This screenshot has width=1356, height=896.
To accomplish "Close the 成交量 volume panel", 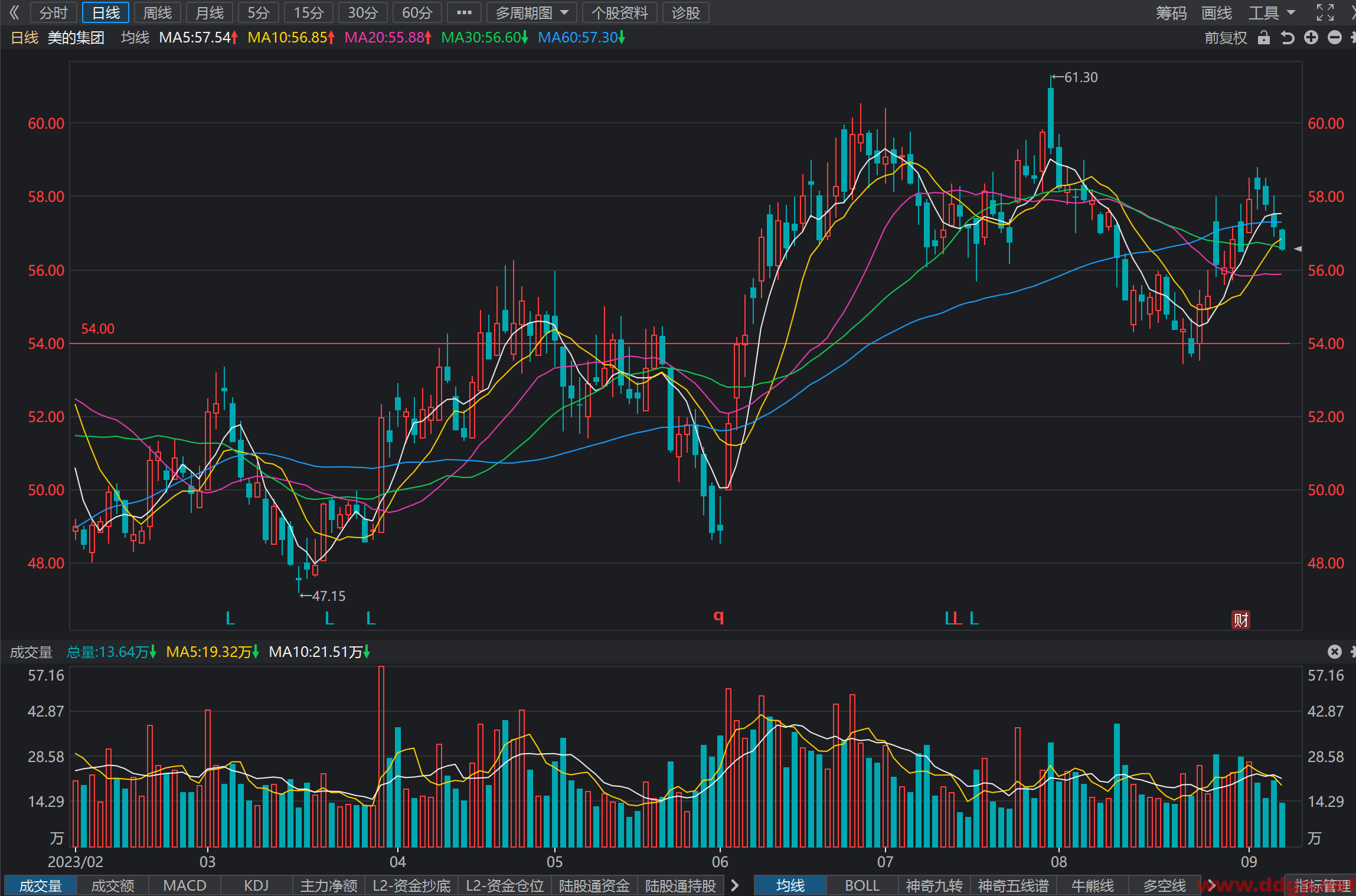I will click(1335, 652).
